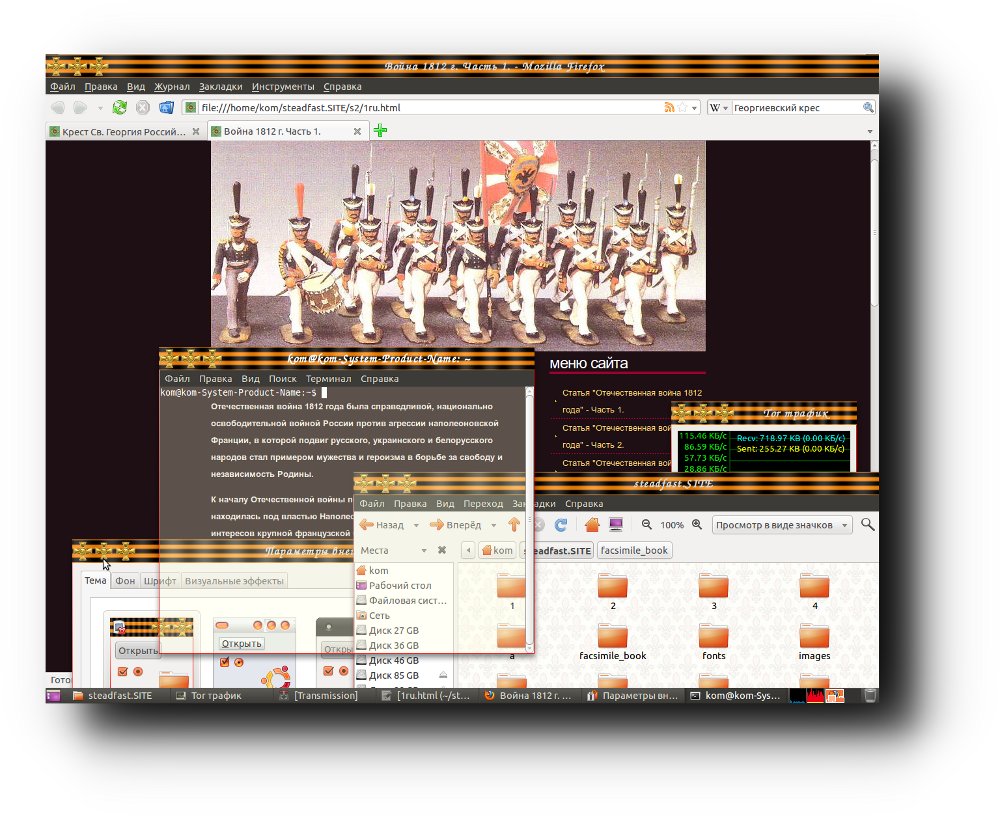Viewport: 1000px width, 816px height.
Task: Open the 'facsimile_book' folder icon
Action: click(x=613, y=636)
